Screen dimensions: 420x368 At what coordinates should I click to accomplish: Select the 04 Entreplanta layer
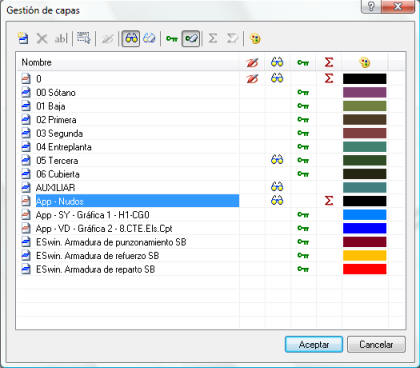click(x=64, y=147)
